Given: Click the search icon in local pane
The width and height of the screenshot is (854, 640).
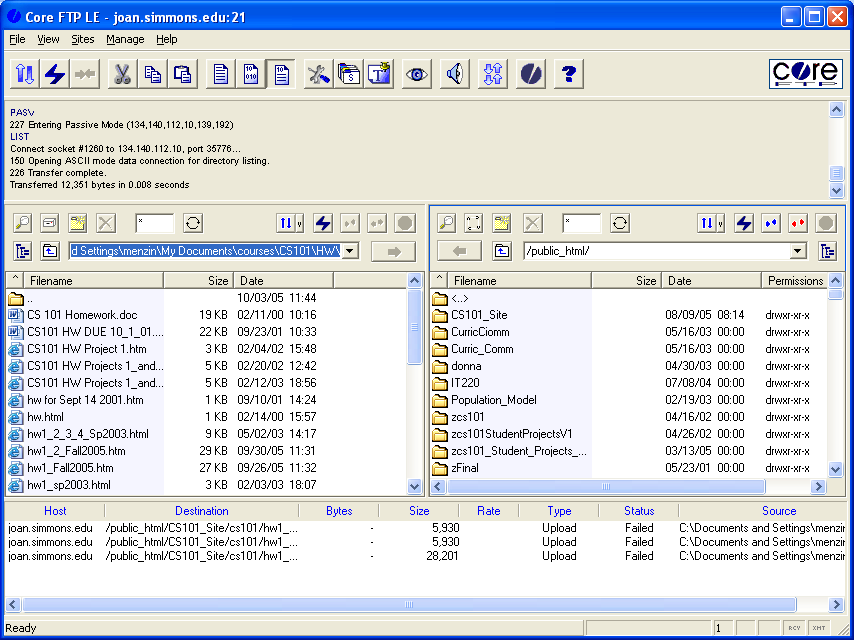Looking at the screenshot, I should point(21,223).
